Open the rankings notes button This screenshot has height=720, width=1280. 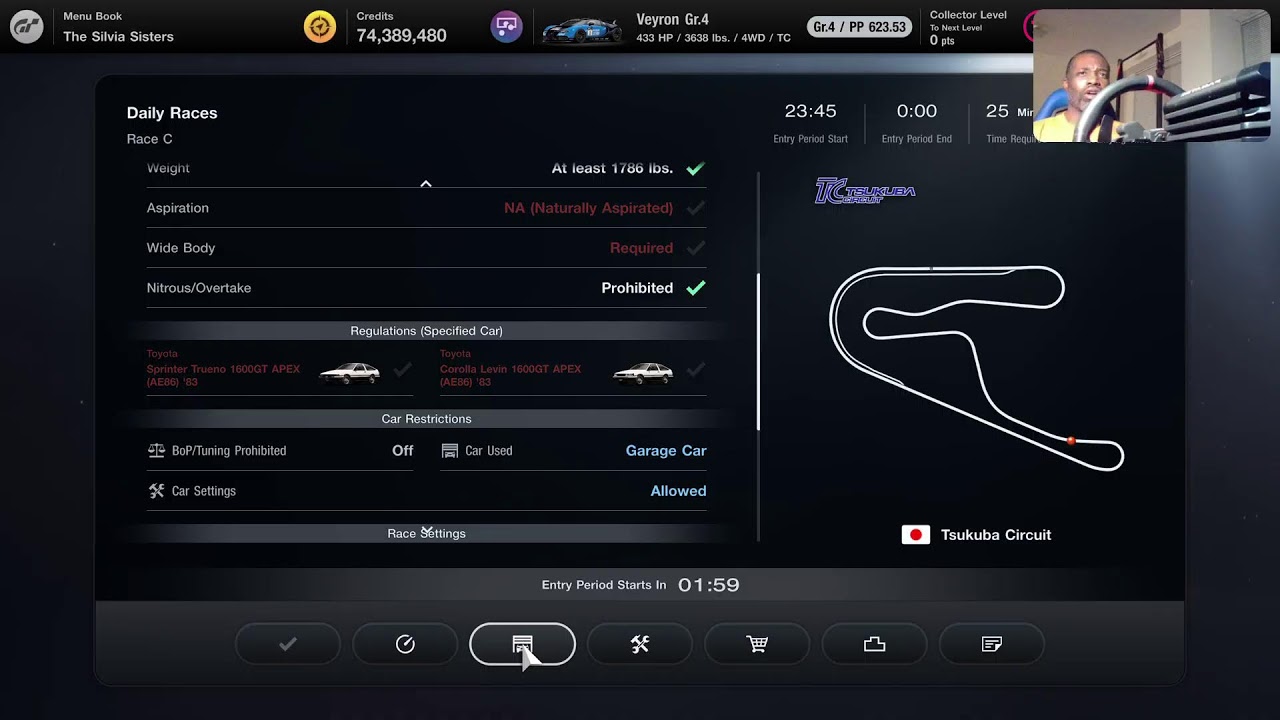(992, 644)
